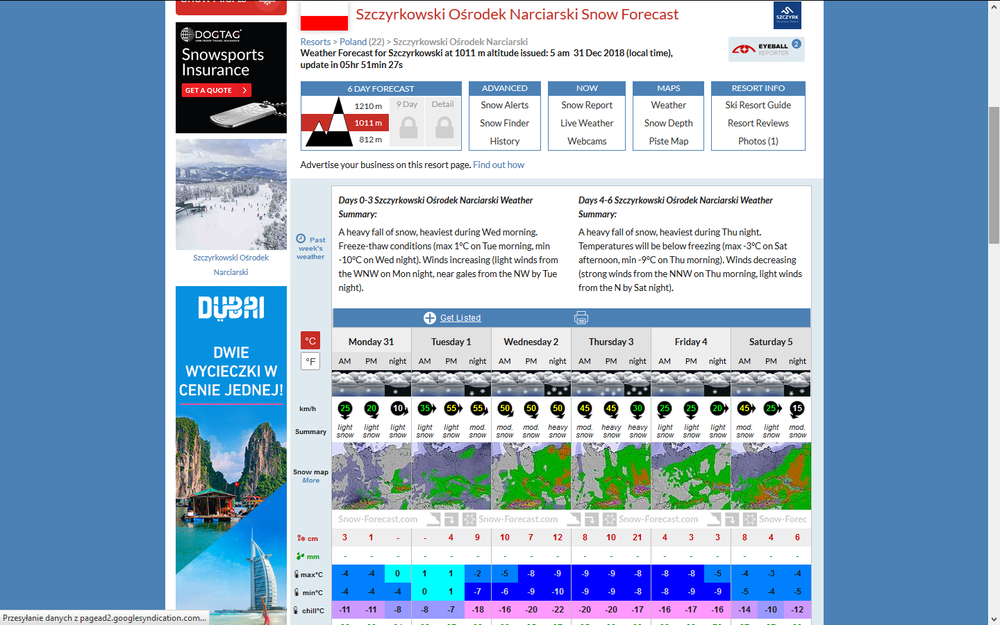The width and height of the screenshot is (1000, 625).
Task: Click the page vertical scrollbar thumb
Action: (x=994, y=175)
